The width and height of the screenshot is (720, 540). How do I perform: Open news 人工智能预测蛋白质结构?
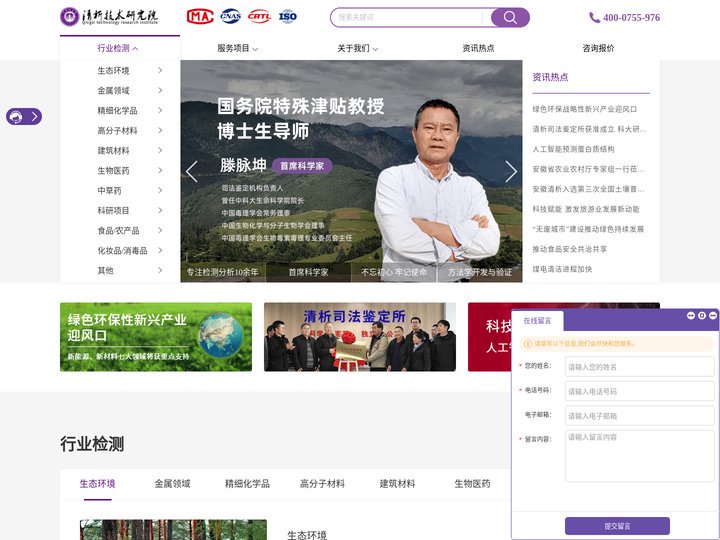(573, 149)
